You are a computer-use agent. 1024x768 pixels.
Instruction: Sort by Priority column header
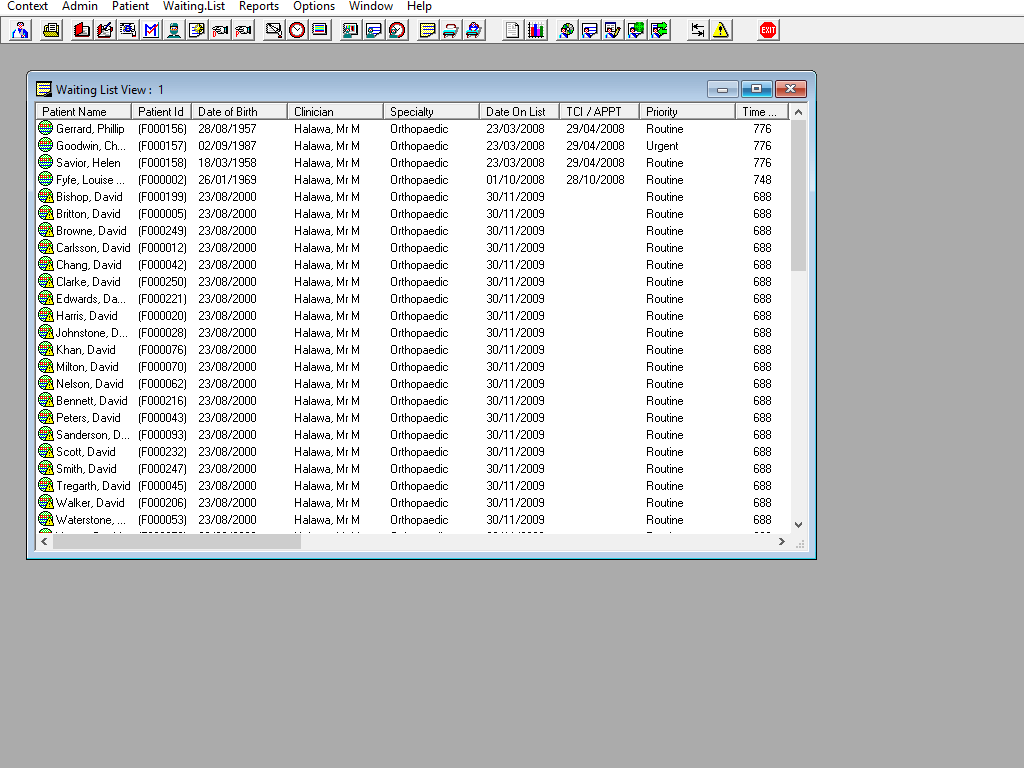pyautogui.click(x=688, y=112)
